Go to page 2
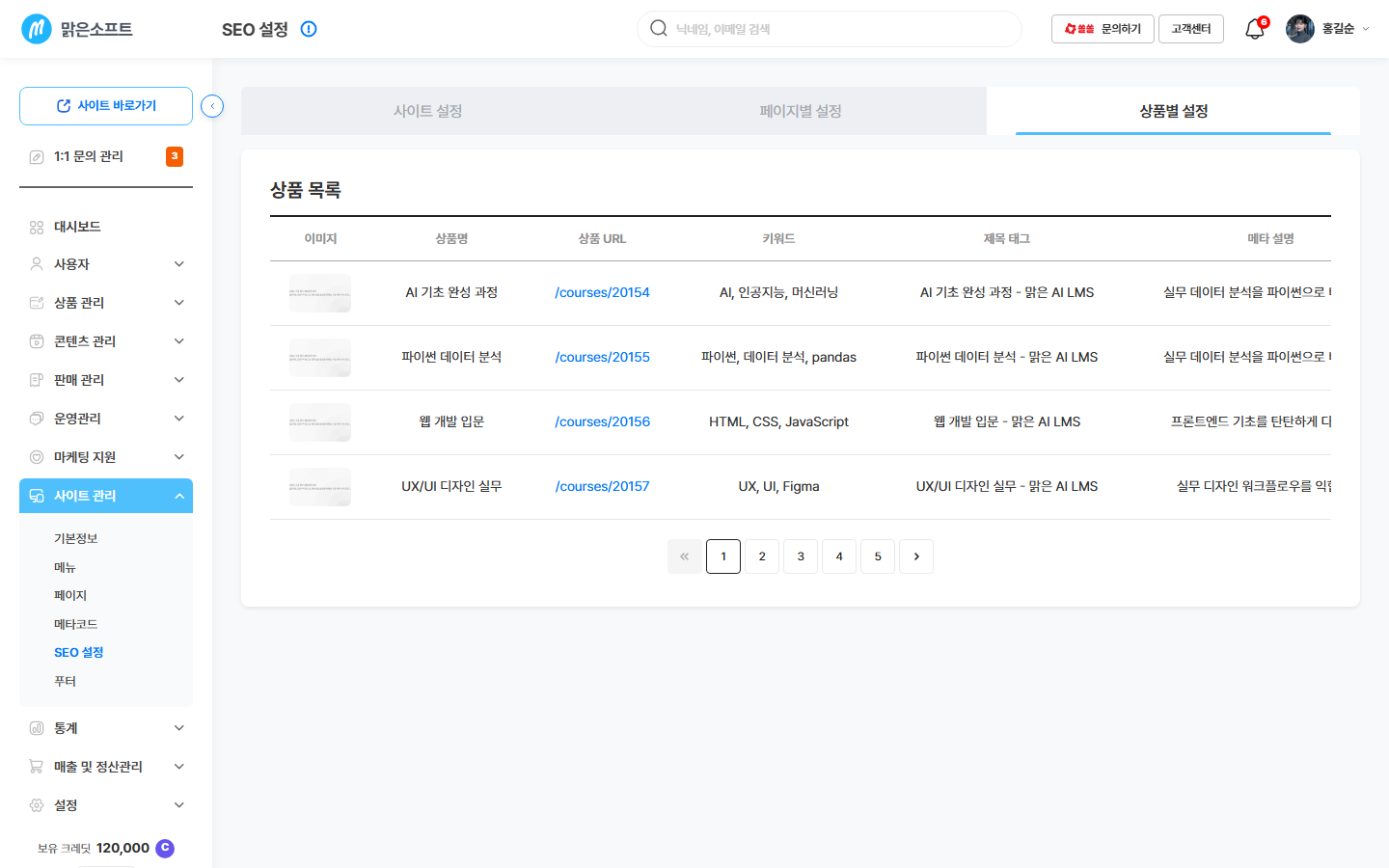The width and height of the screenshot is (1389, 868). click(x=762, y=556)
